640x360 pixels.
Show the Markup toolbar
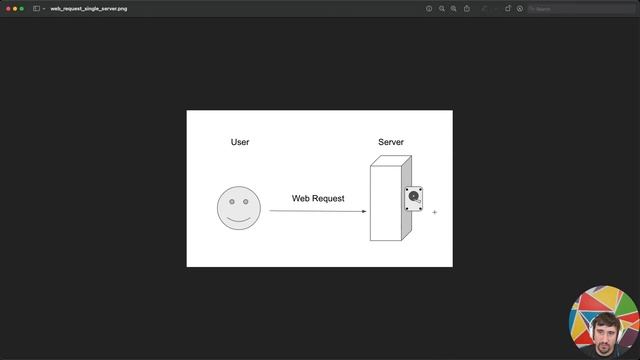point(520,9)
